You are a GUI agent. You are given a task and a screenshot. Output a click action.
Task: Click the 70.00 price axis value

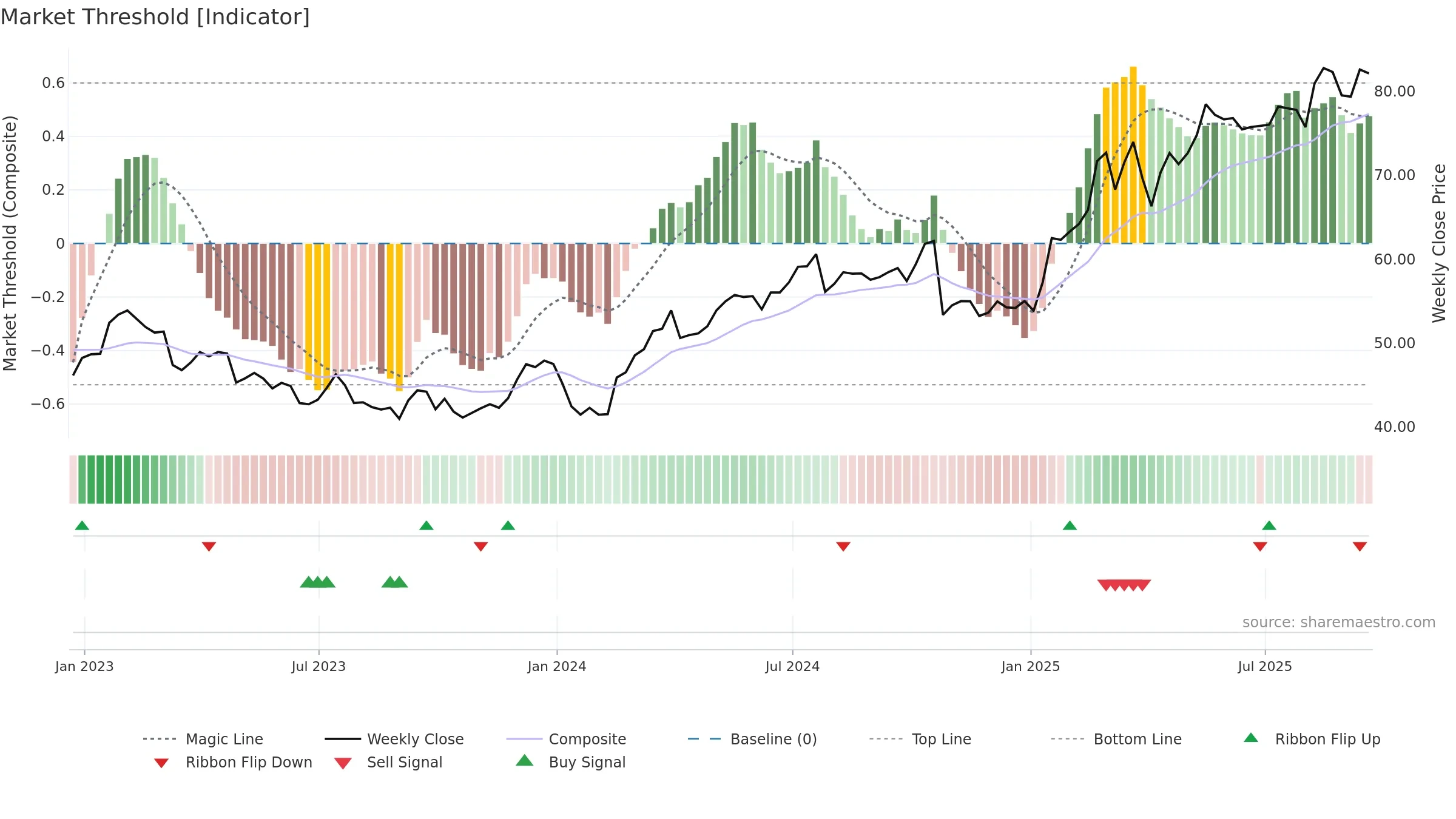tap(1395, 175)
